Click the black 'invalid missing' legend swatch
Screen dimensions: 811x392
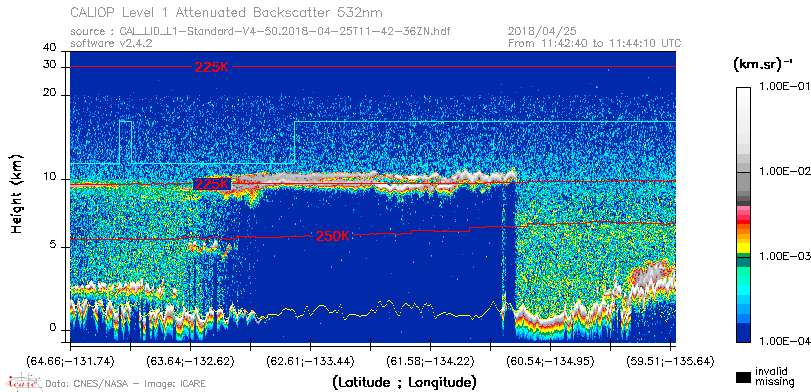tap(744, 377)
